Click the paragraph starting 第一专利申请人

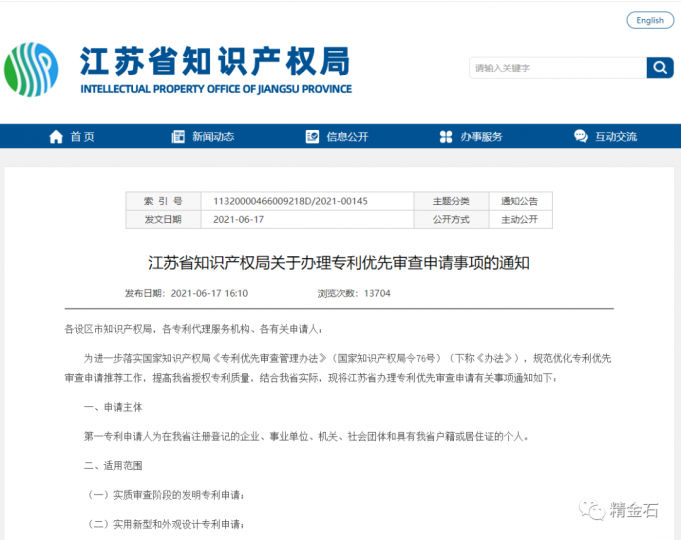coord(306,436)
